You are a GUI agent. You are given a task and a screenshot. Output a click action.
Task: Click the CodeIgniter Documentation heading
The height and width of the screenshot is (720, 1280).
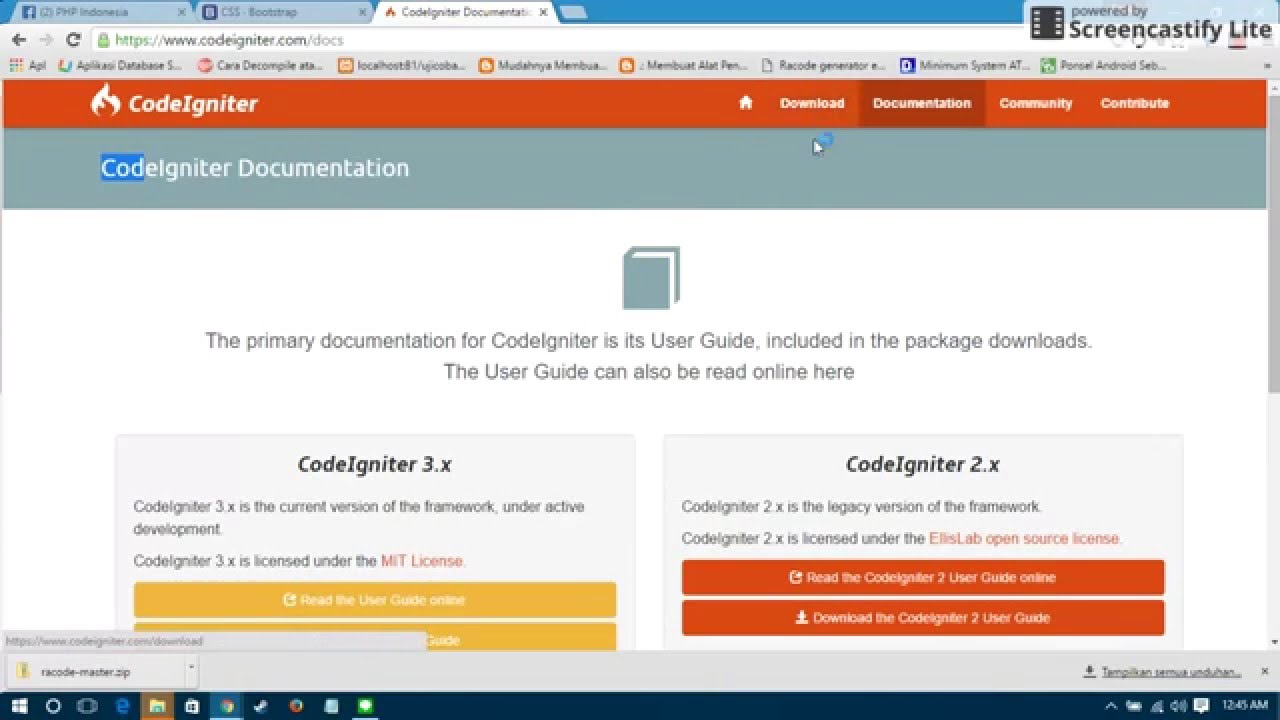coord(255,168)
